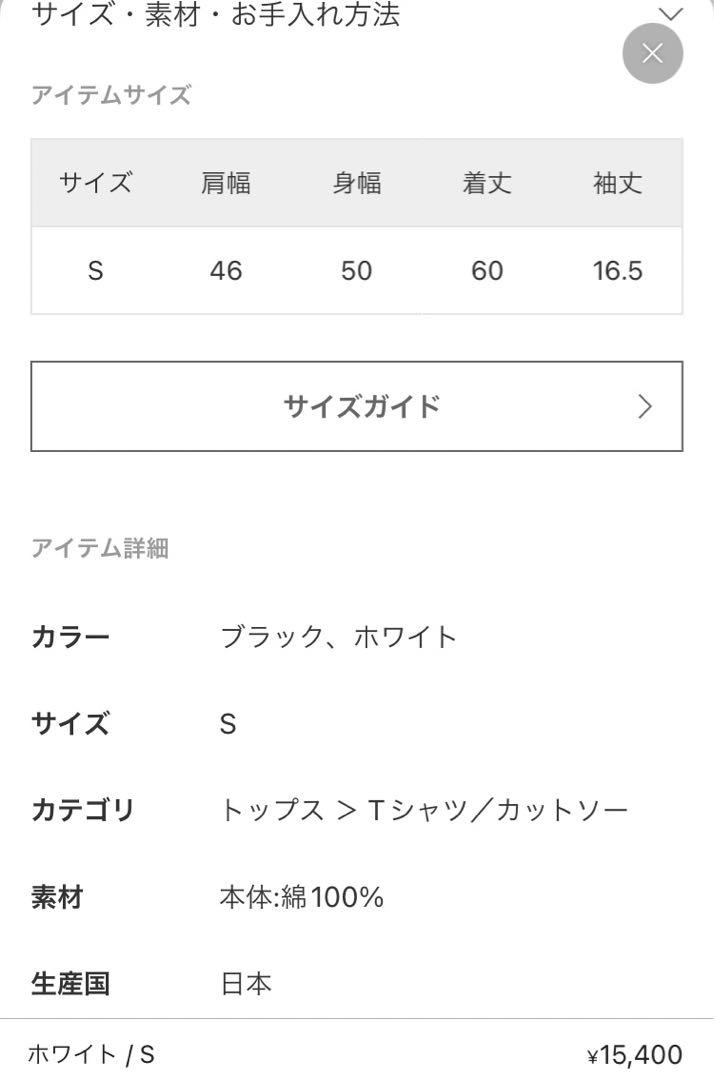
Task: Click the 肩幅 column header
Action: tap(226, 183)
